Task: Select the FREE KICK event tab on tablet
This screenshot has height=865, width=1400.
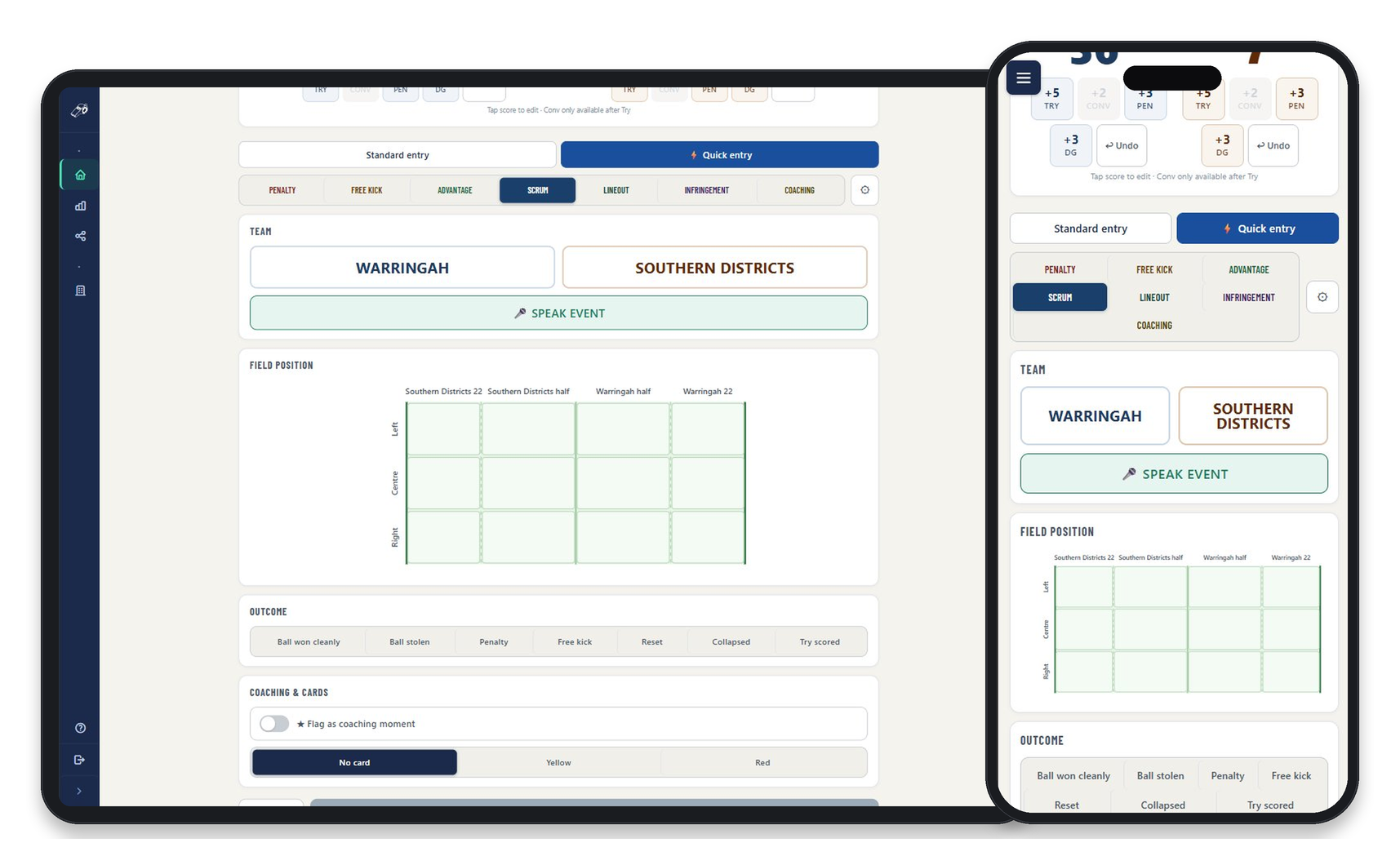Action: [x=367, y=190]
